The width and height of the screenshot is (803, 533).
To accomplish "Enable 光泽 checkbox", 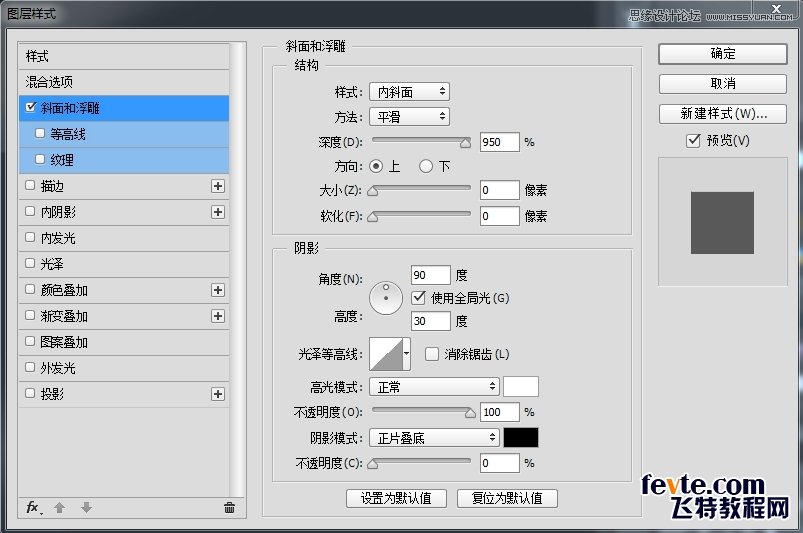I will 30,263.
